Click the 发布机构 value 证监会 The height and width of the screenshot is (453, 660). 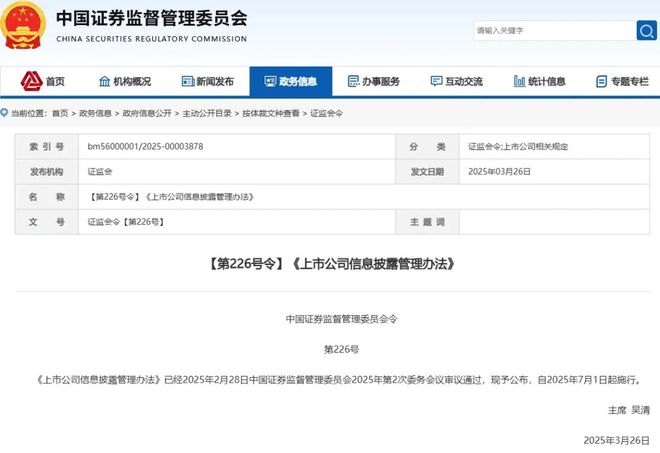[100, 172]
